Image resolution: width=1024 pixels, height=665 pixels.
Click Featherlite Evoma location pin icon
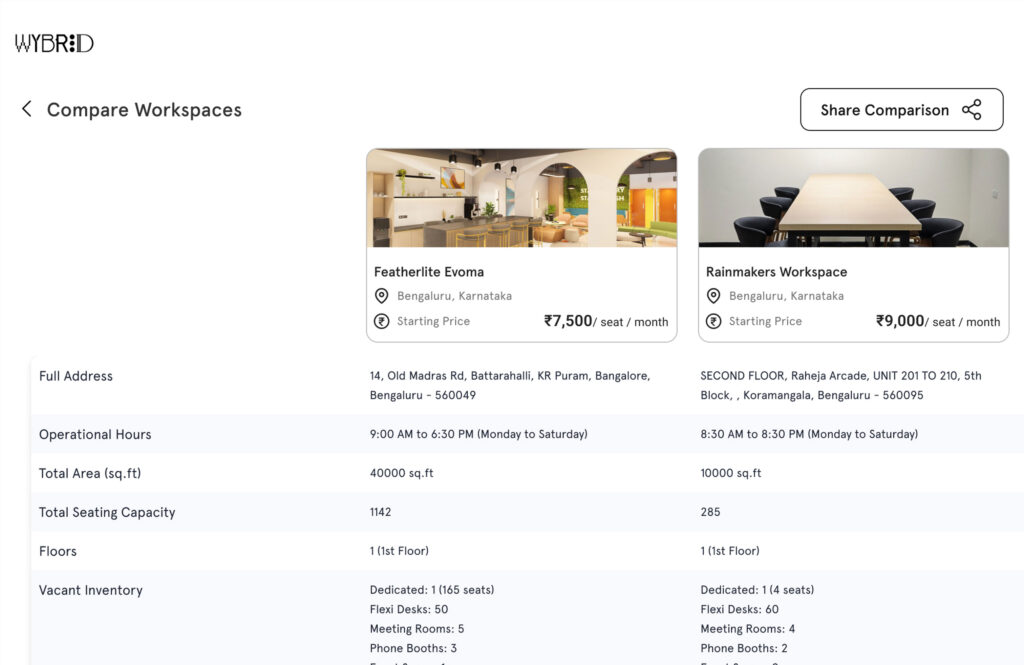(381, 296)
